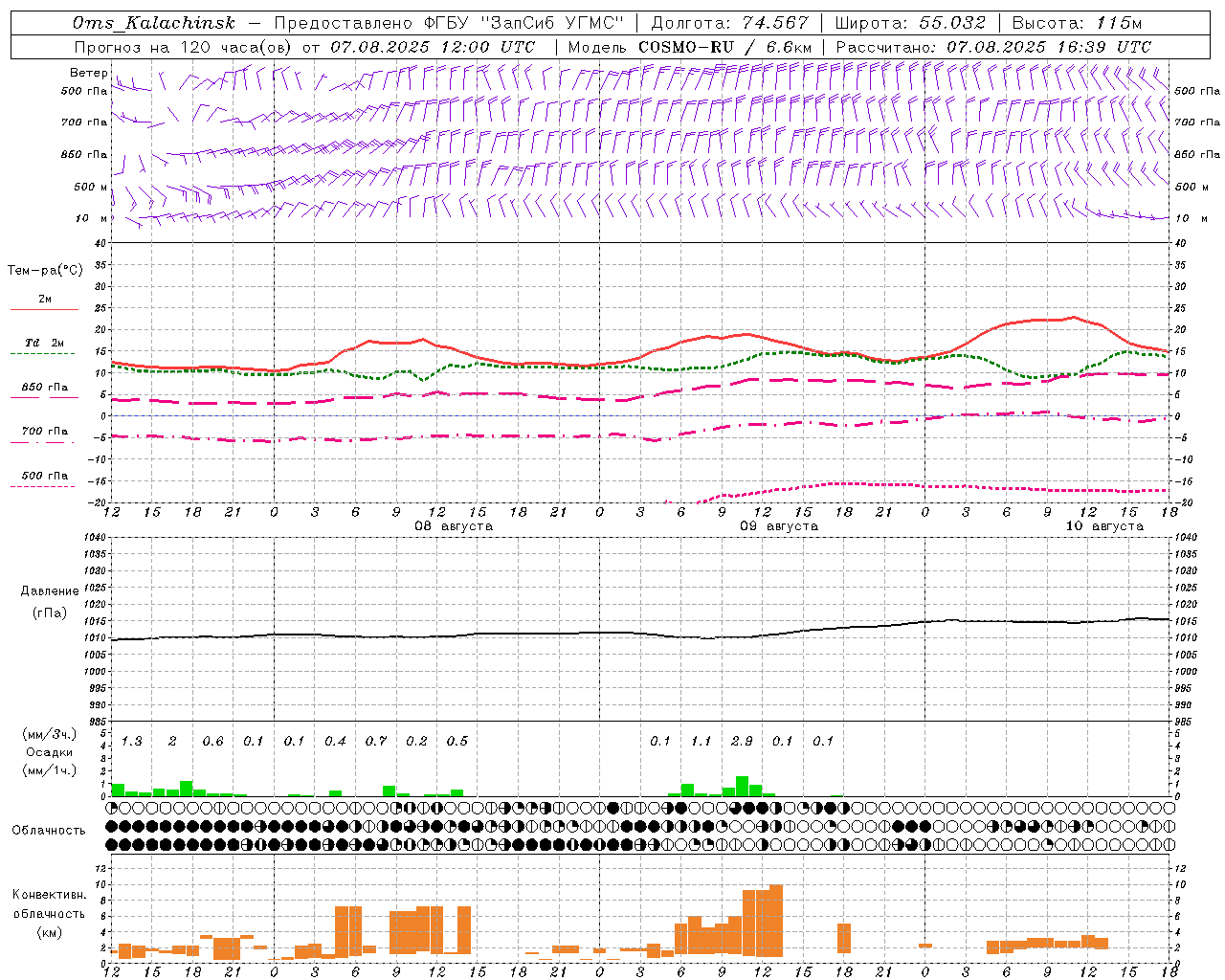
Task: Click the Давление panel label
Action: (50, 591)
